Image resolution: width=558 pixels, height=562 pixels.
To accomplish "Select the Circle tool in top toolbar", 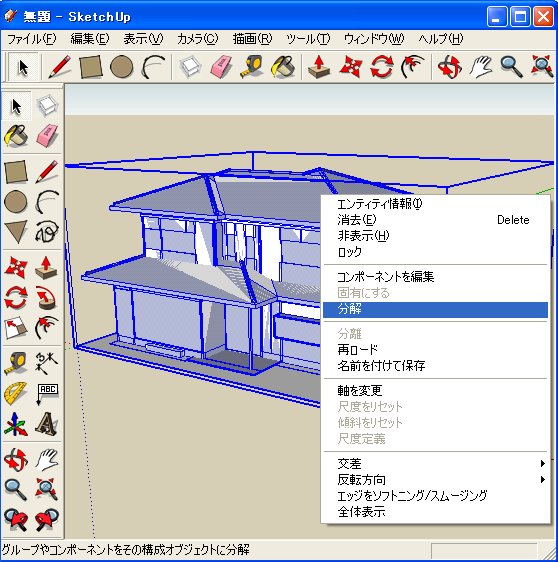I will (x=121, y=67).
